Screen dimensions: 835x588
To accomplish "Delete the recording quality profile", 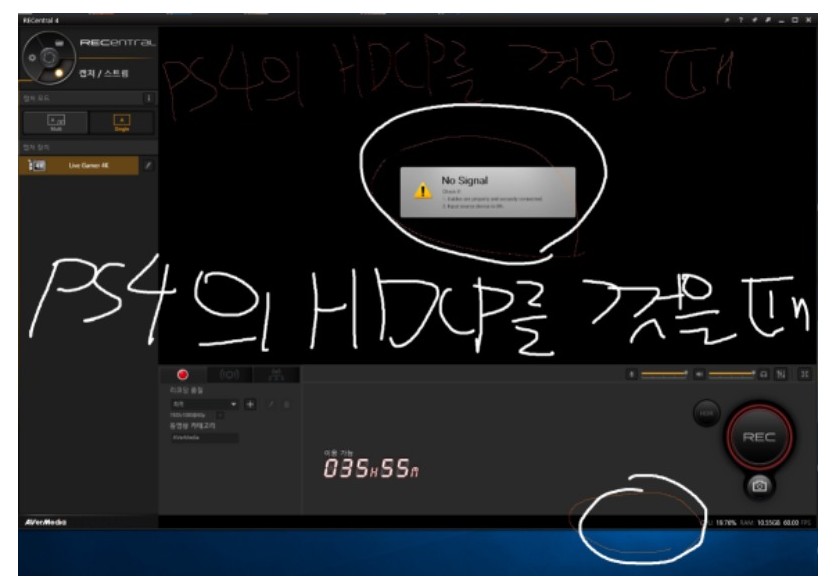I will coord(286,405).
